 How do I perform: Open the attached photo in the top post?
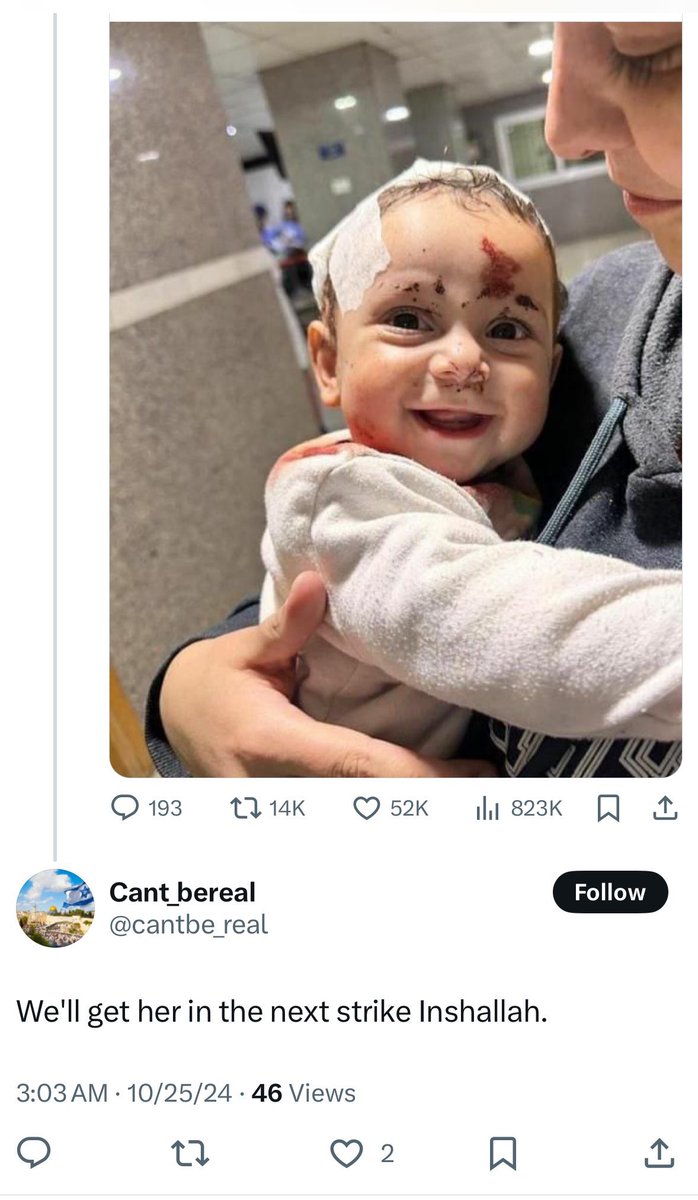(x=395, y=400)
